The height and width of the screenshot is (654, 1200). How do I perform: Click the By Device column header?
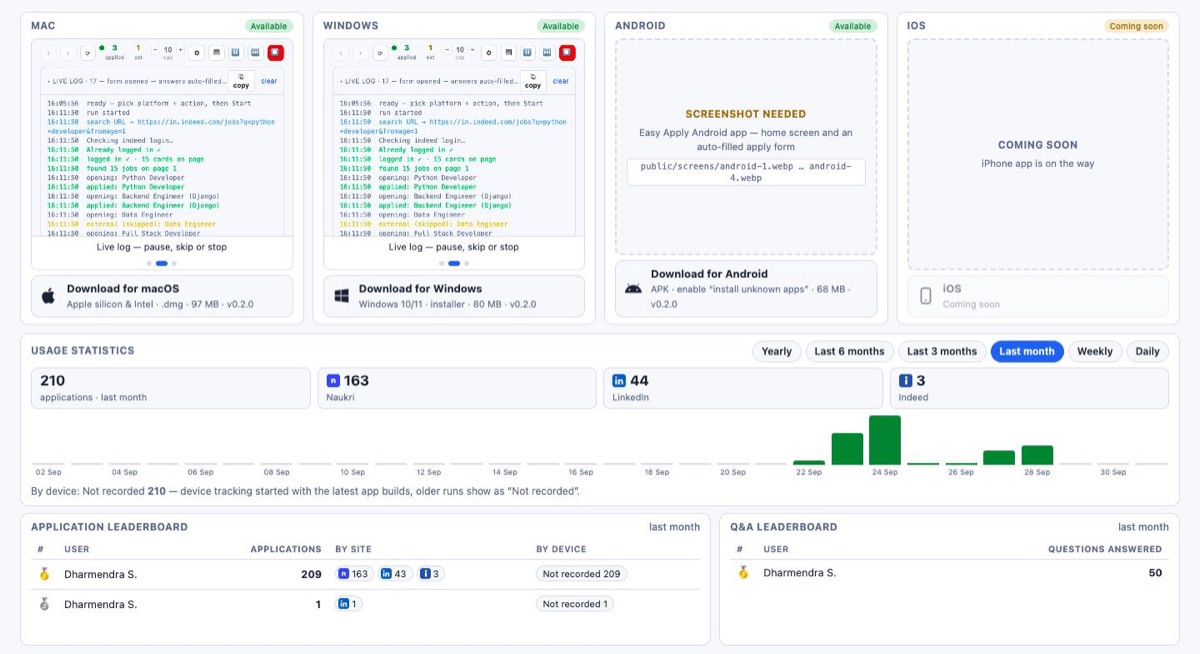pyautogui.click(x=561, y=549)
